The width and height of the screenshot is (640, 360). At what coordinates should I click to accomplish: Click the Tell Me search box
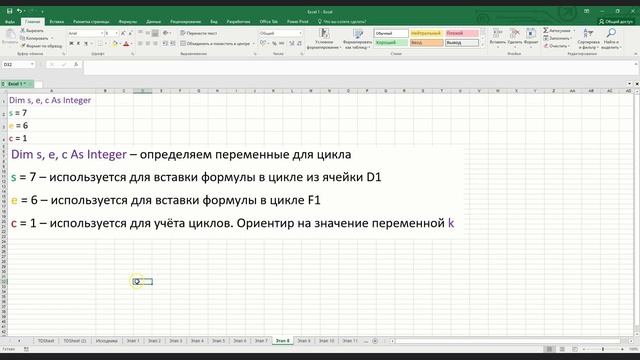coord(342,22)
